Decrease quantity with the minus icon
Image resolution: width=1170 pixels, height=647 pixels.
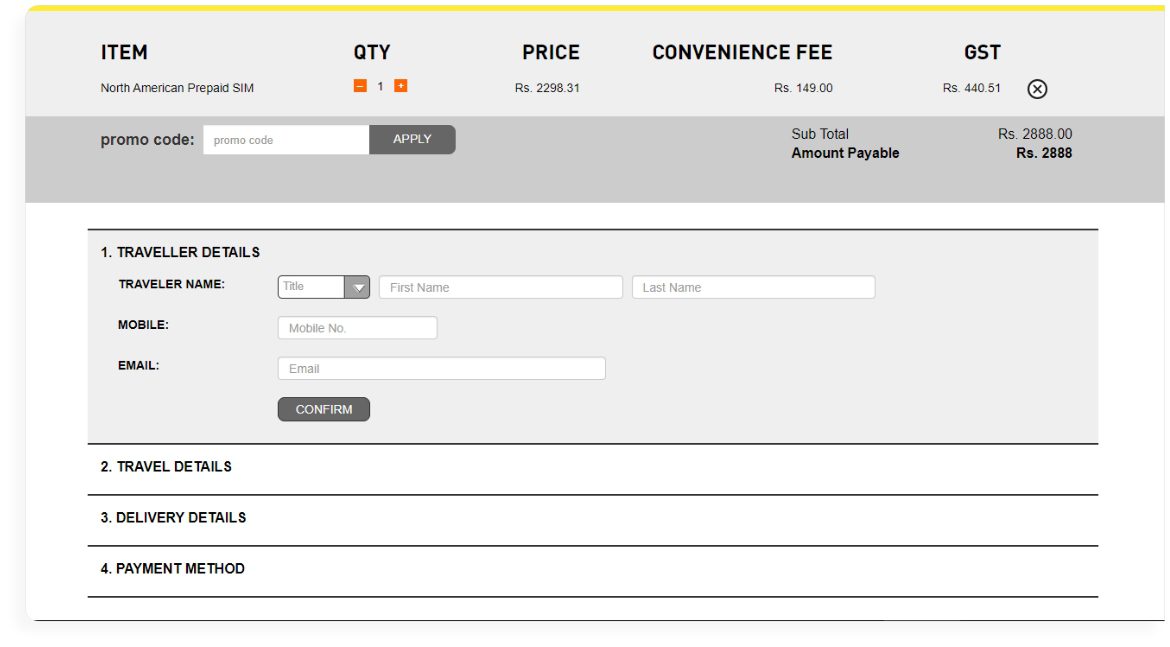point(360,86)
